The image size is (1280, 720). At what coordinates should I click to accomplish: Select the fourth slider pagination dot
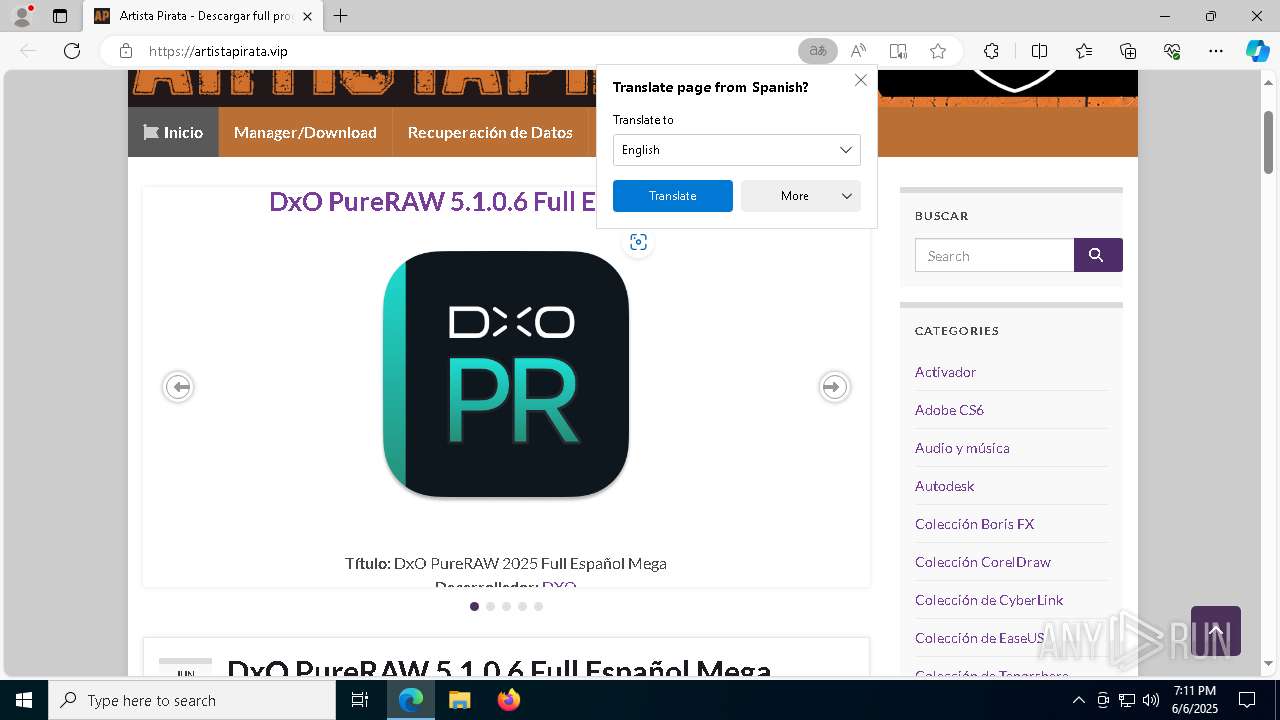[x=522, y=606]
